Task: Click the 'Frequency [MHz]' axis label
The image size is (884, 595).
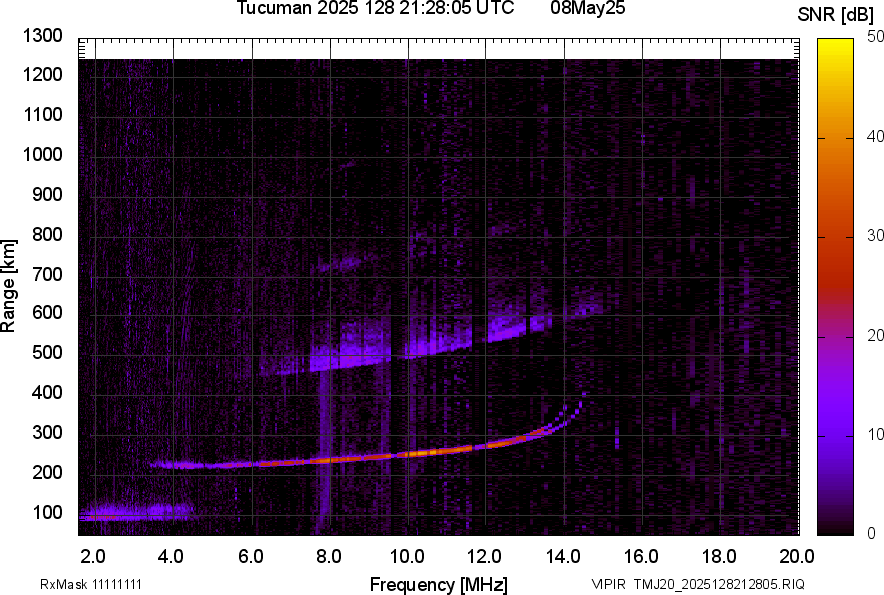Action: pyautogui.click(x=439, y=584)
